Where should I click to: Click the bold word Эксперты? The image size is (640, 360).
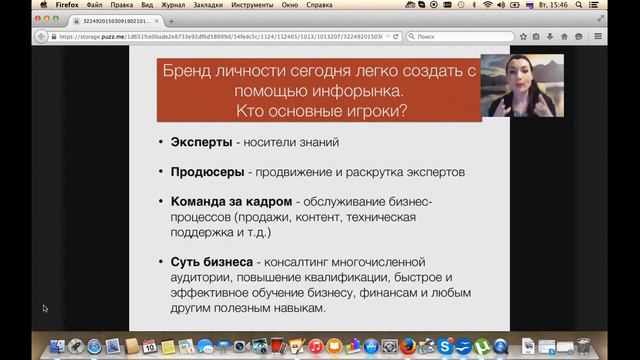tap(201, 142)
